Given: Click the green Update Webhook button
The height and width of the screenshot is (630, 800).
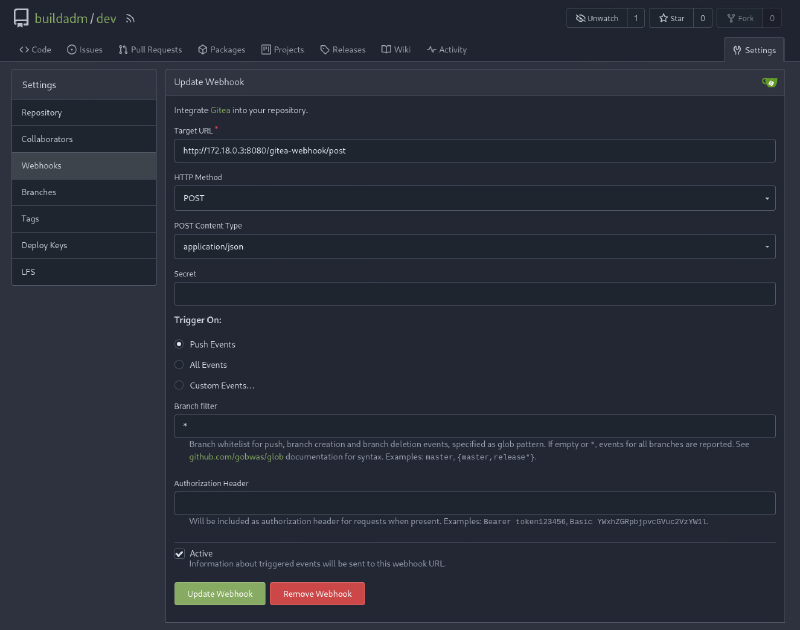Looking at the screenshot, I should click(220, 594).
